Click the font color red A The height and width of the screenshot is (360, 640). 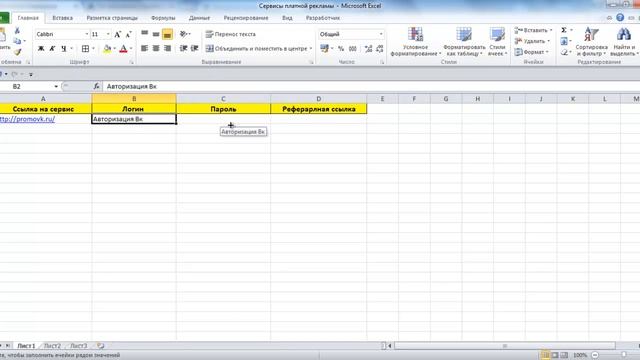123,49
